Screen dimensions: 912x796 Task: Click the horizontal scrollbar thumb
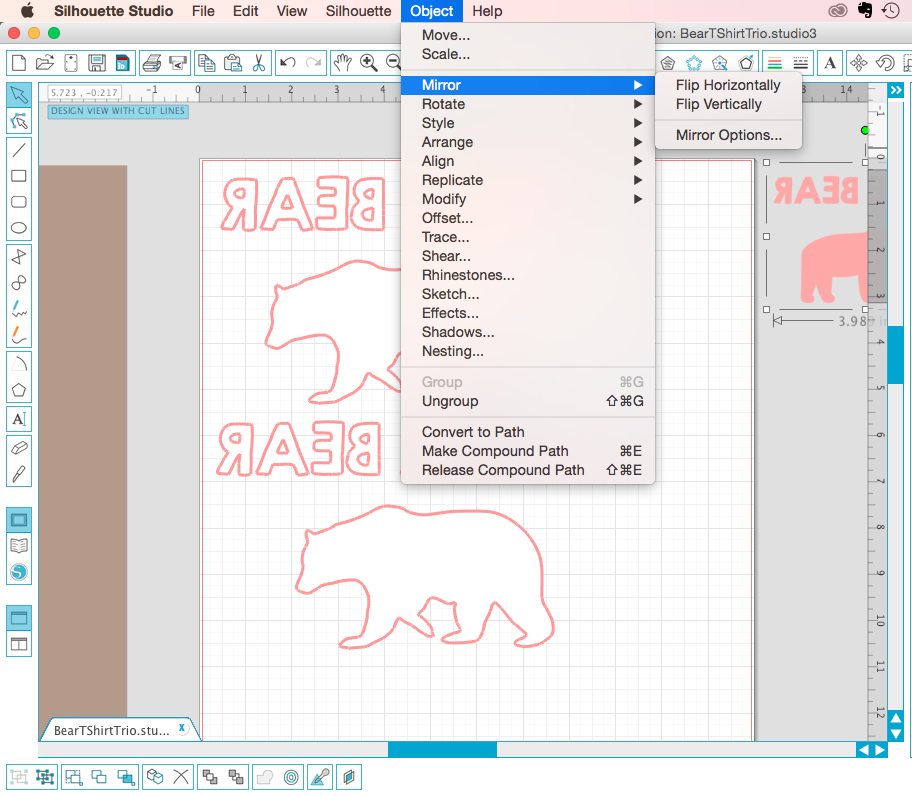click(x=442, y=749)
